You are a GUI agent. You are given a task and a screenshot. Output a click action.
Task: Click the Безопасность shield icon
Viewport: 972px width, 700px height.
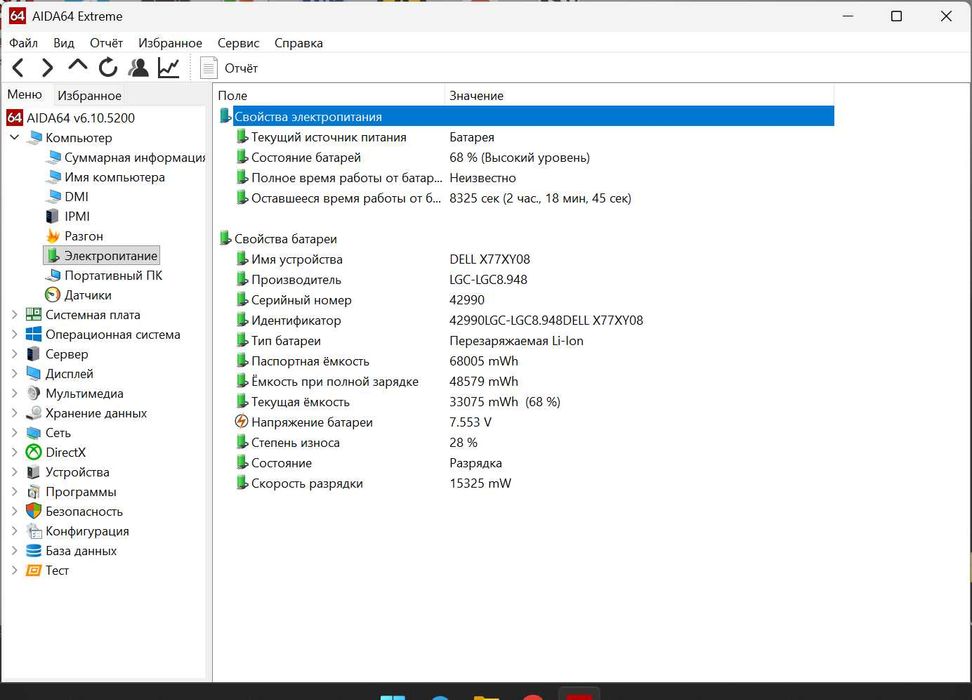[x=33, y=512]
